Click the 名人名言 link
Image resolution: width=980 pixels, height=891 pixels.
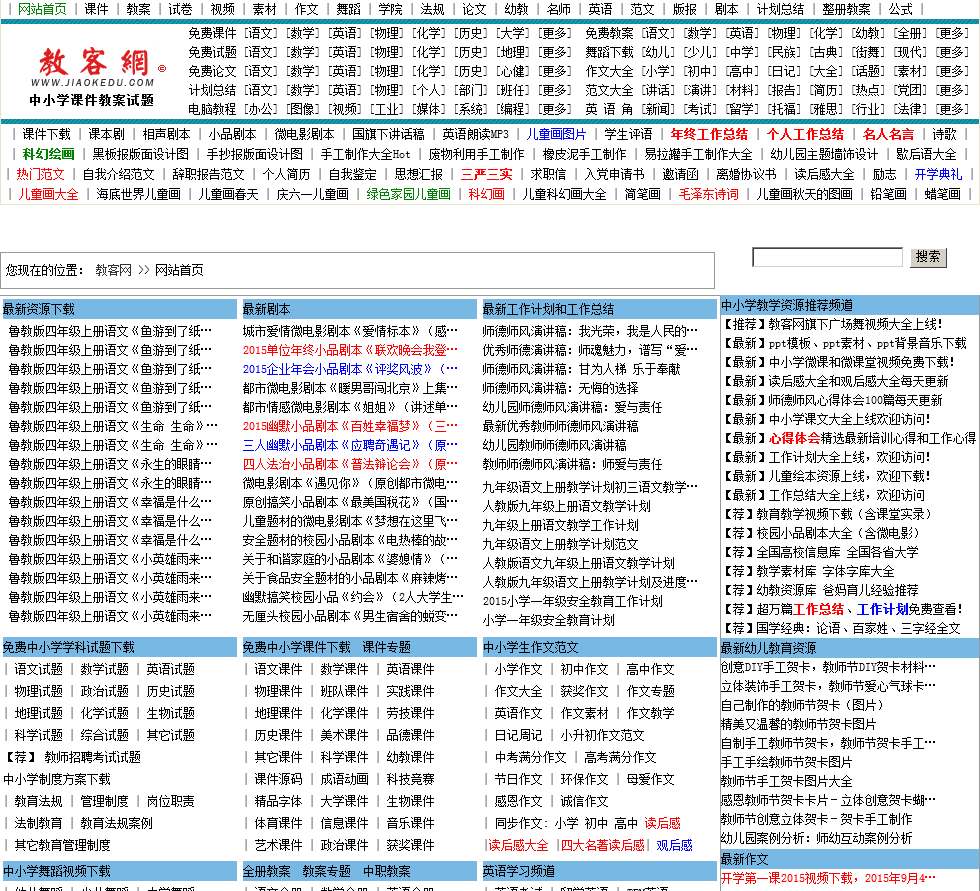pos(888,134)
